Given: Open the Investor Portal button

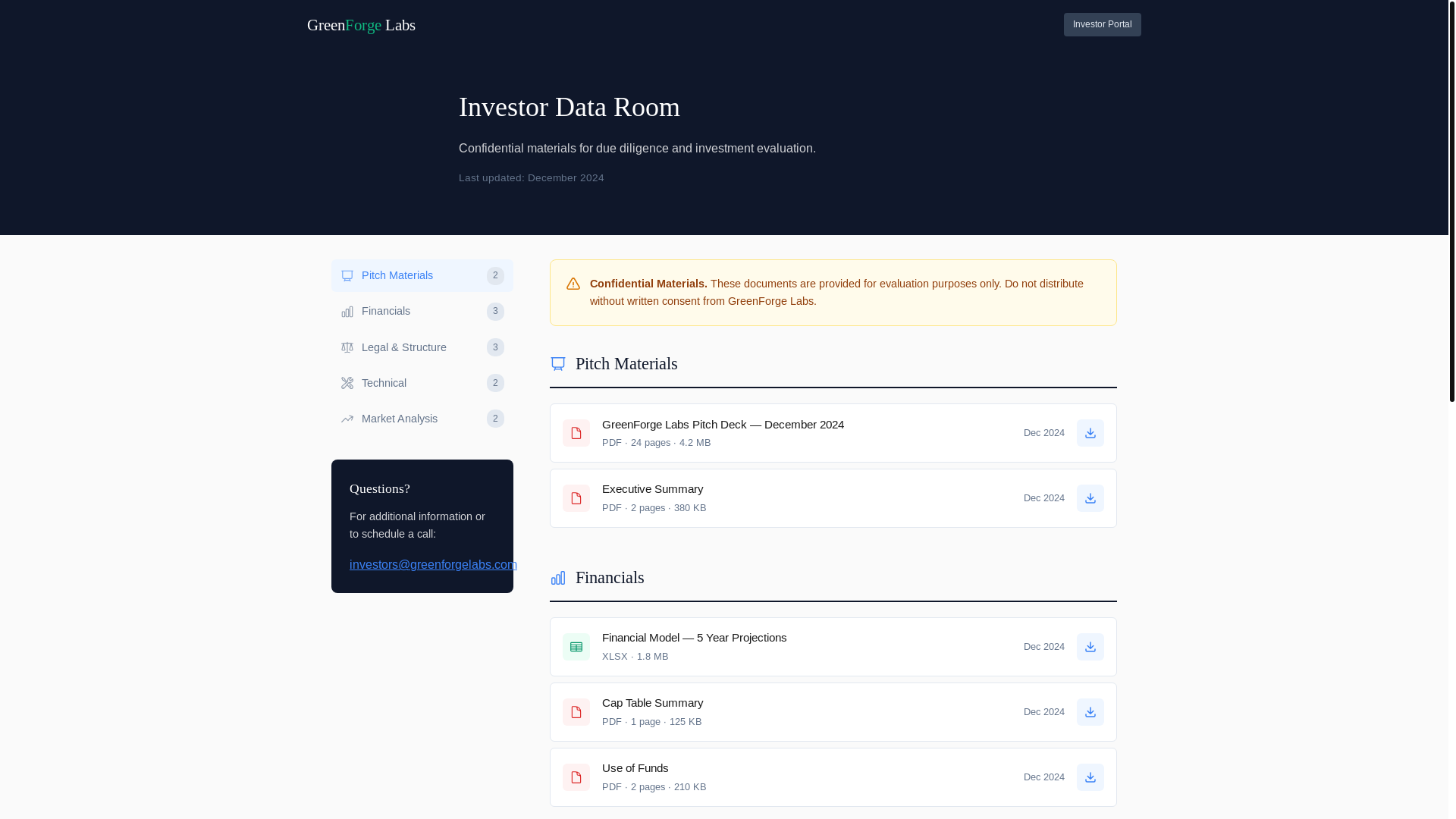Looking at the screenshot, I should click(x=1102, y=24).
